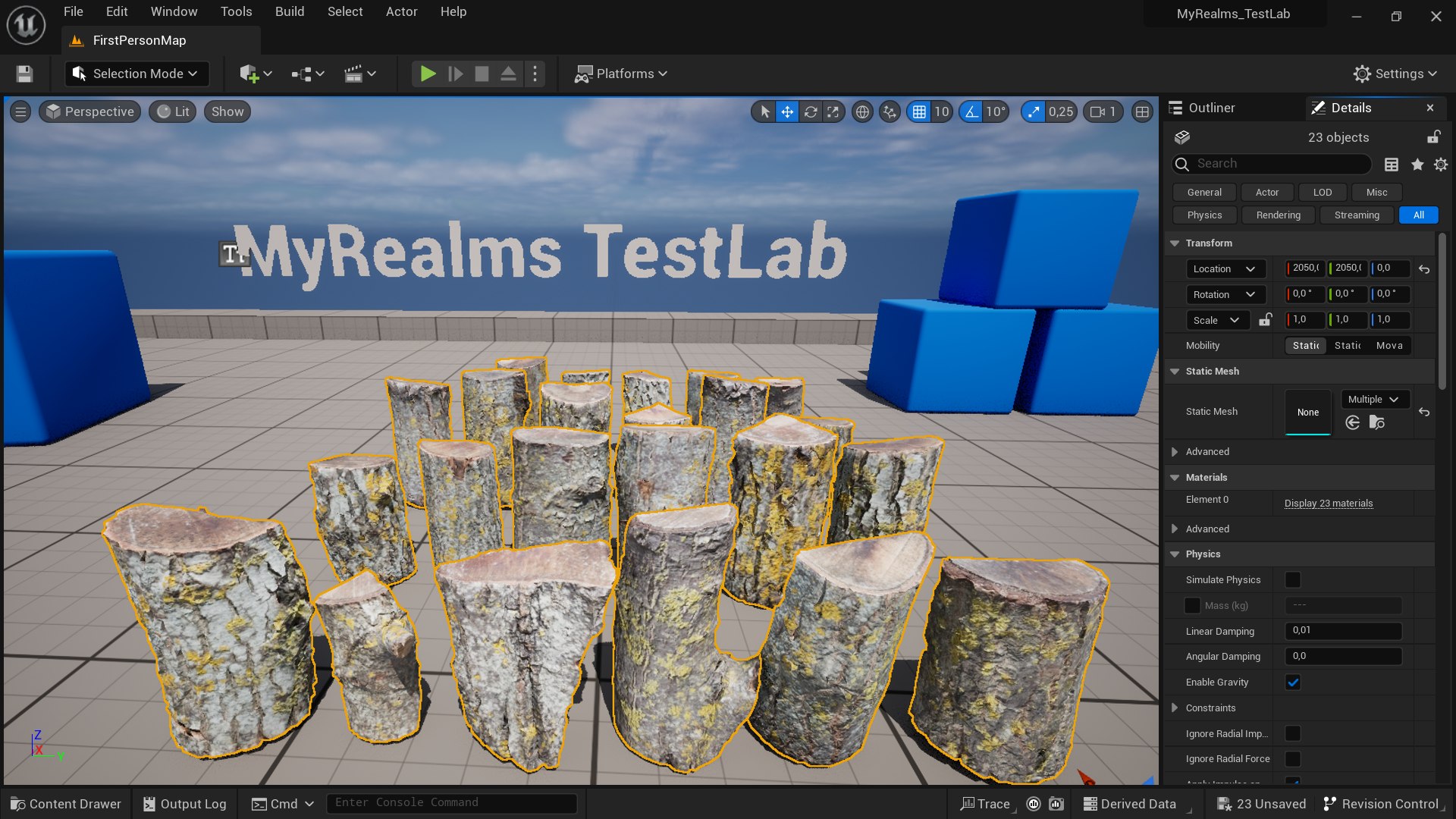Collapse the Transform section
1456x819 pixels.
pyautogui.click(x=1175, y=243)
